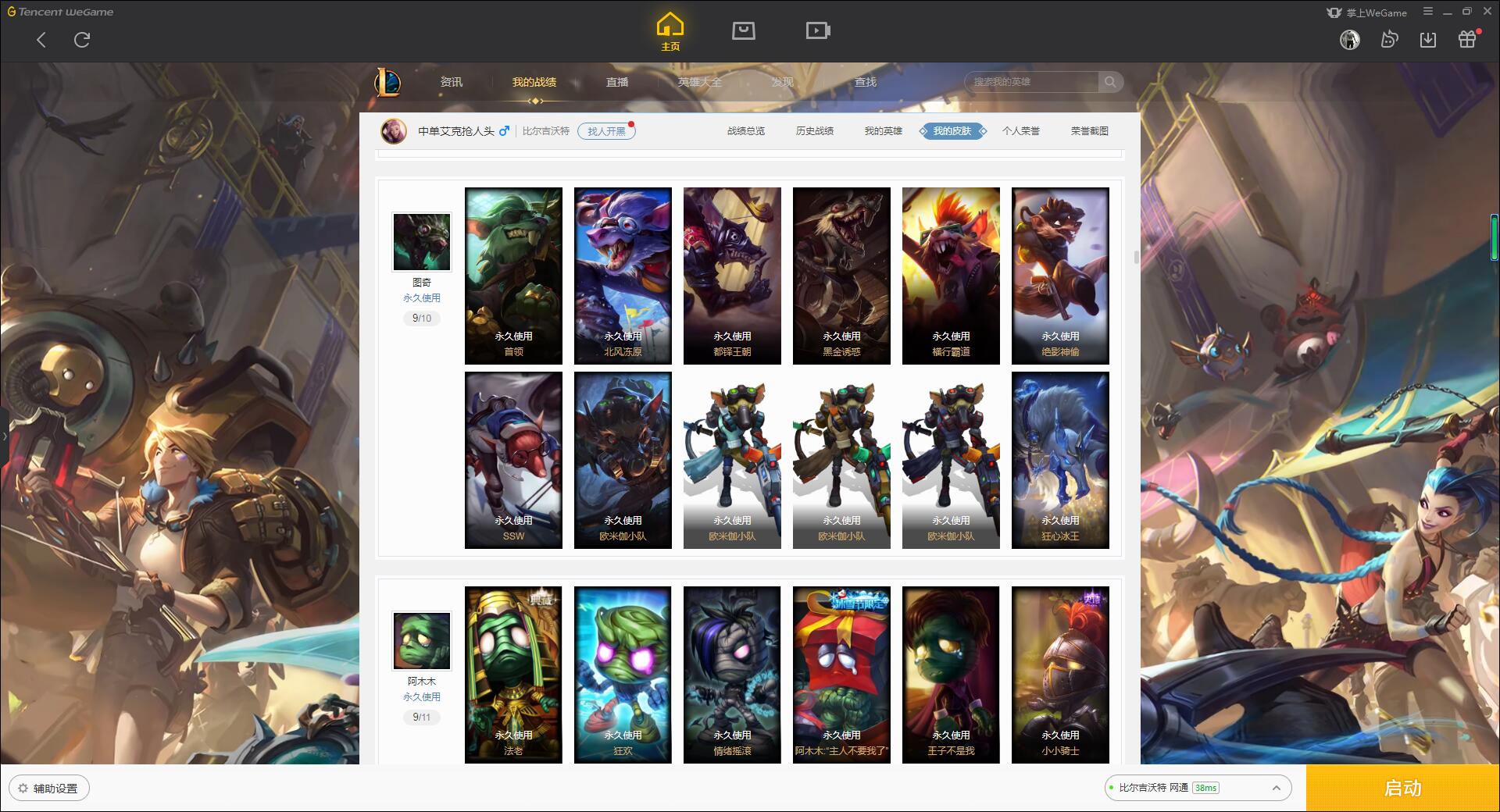The height and width of the screenshot is (812, 1500).
Task: Open the flame mascot icon in top-right toolbar
Action: pyautogui.click(x=1389, y=39)
